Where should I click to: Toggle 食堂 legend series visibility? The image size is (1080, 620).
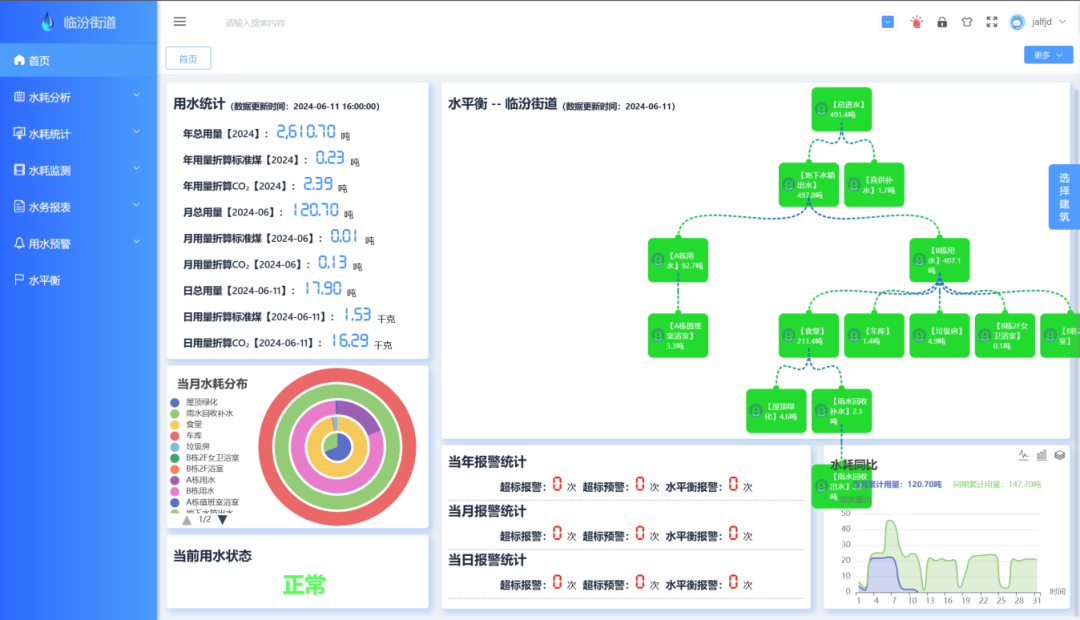click(x=193, y=424)
